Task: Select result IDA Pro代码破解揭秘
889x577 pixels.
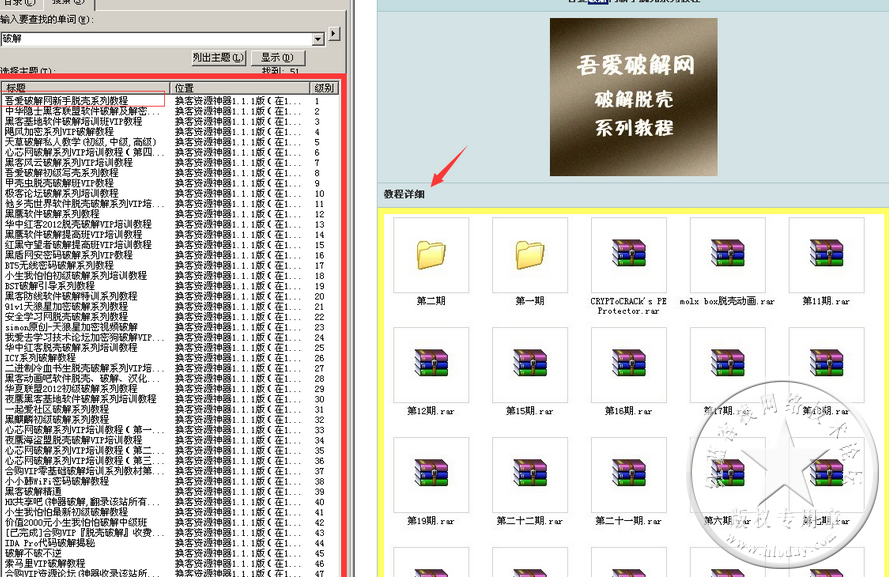Action: coord(50,543)
